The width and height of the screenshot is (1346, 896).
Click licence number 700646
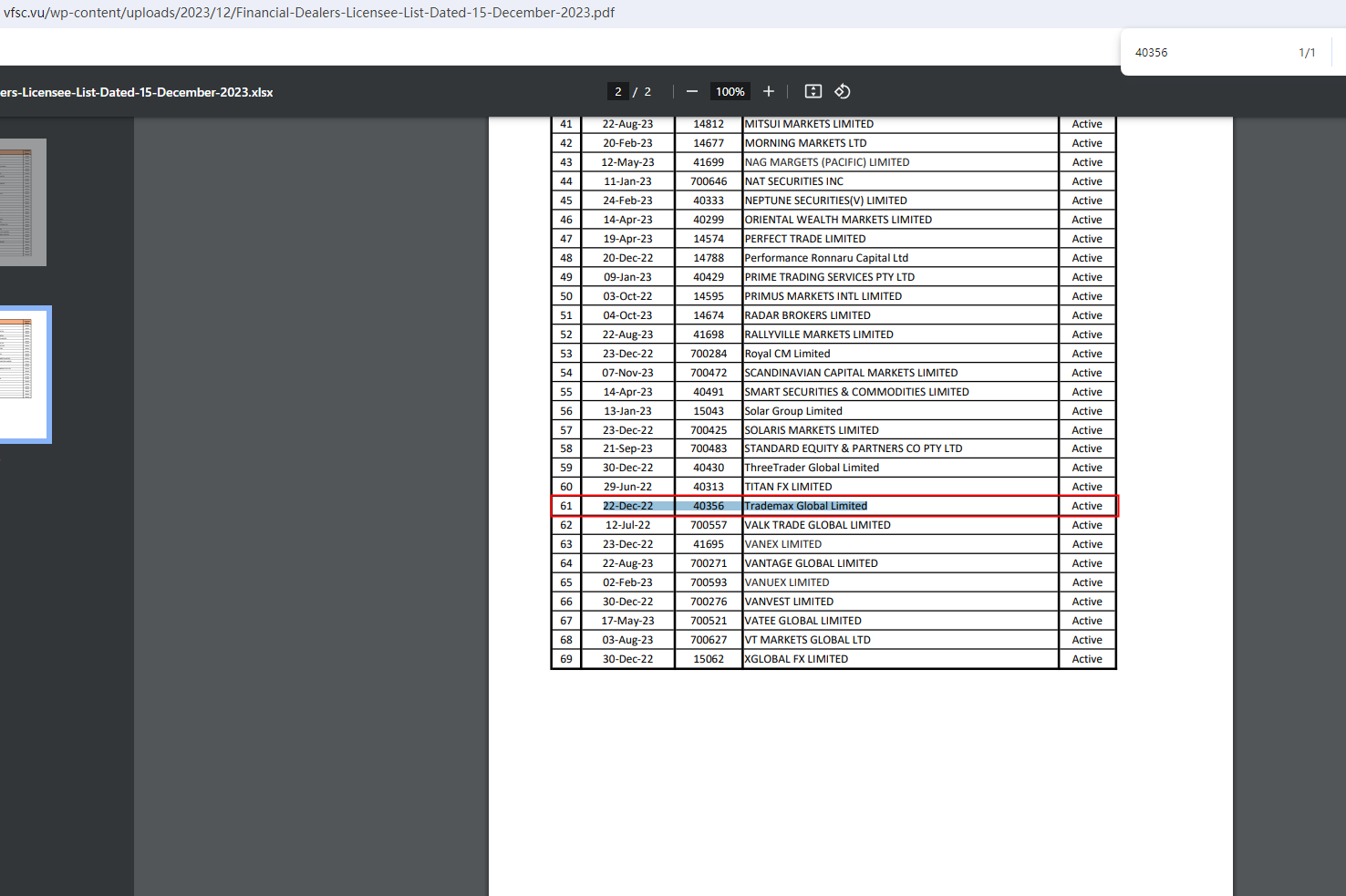709,181
